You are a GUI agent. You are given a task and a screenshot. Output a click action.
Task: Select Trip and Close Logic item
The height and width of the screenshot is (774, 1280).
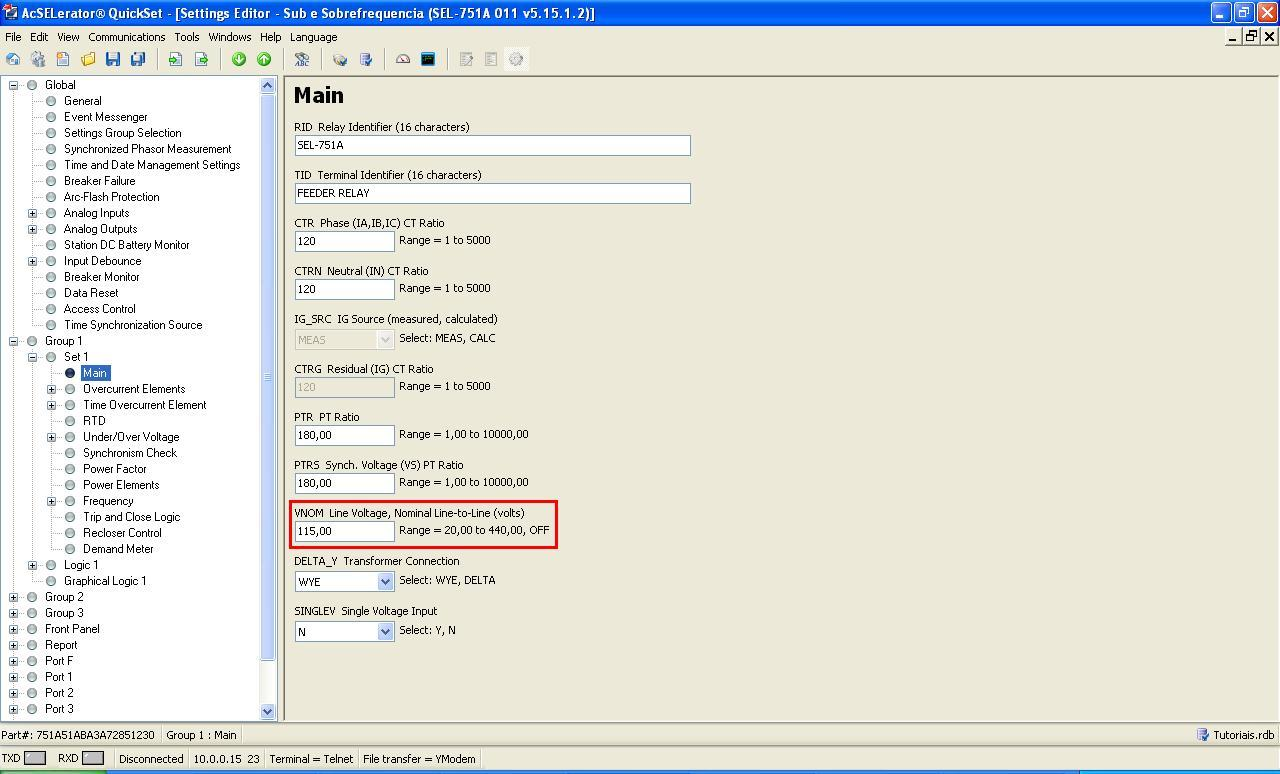pos(131,517)
